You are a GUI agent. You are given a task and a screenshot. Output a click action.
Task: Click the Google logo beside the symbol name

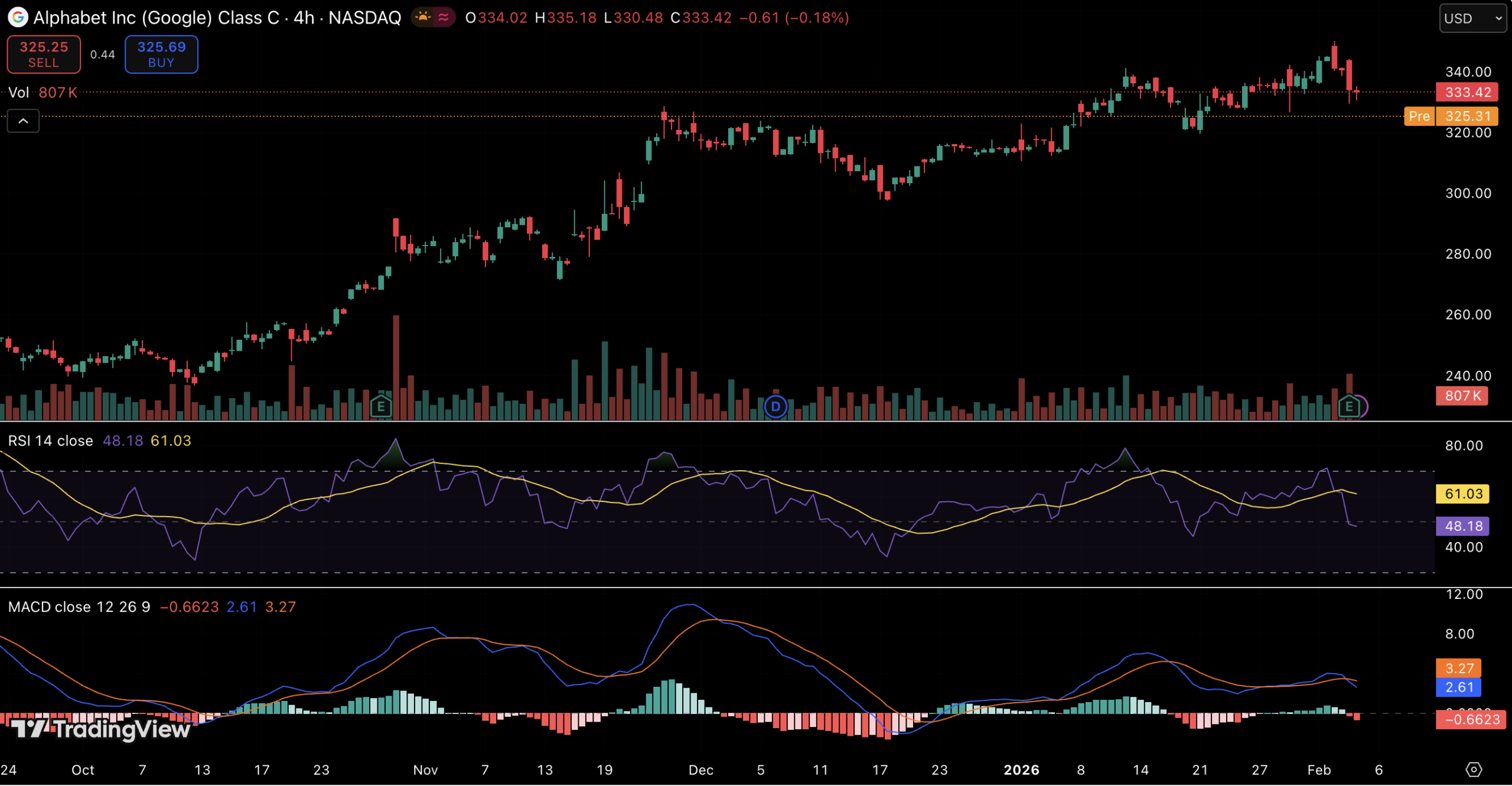tap(18, 17)
